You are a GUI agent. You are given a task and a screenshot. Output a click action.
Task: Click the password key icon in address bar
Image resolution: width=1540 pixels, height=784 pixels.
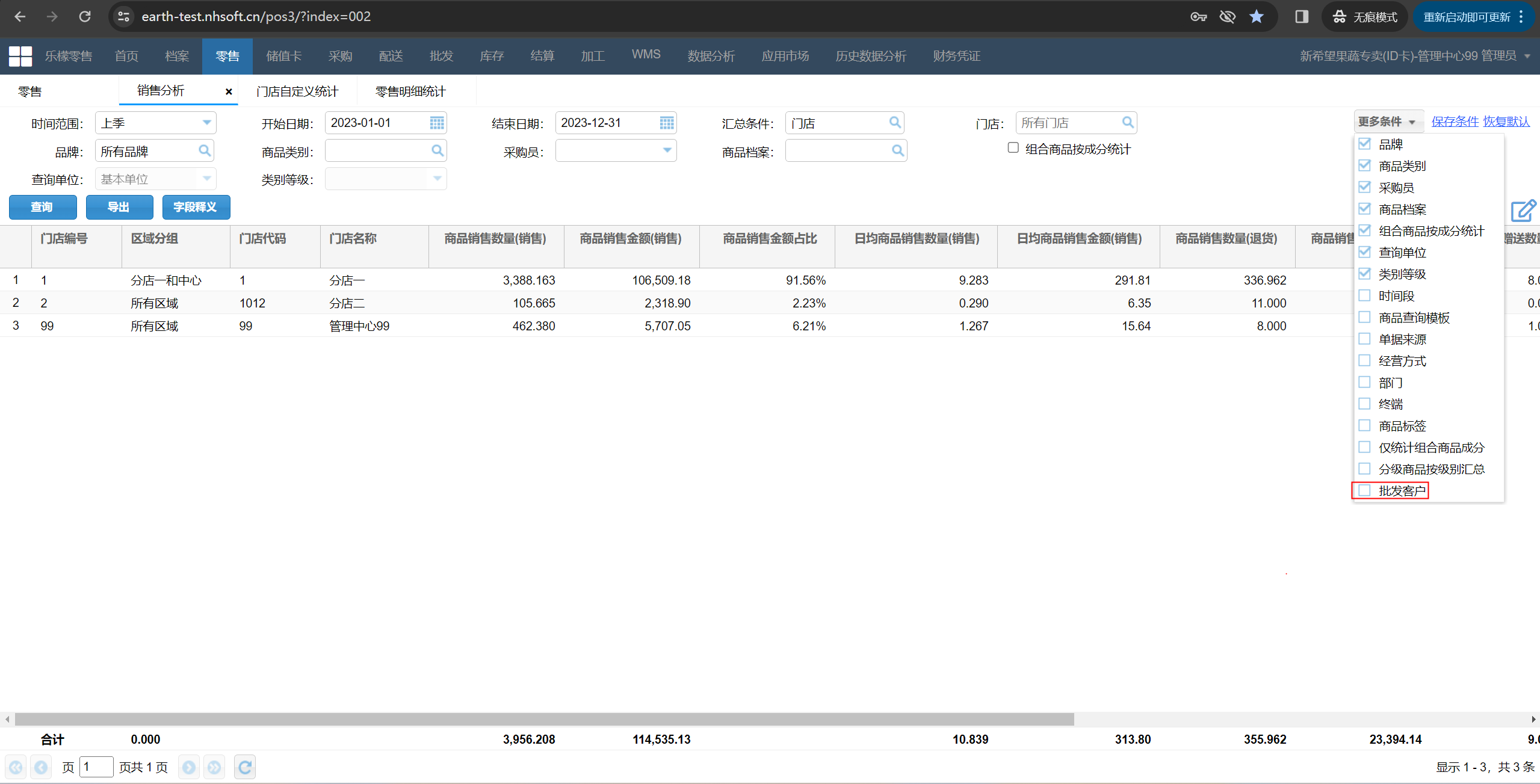1199,16
